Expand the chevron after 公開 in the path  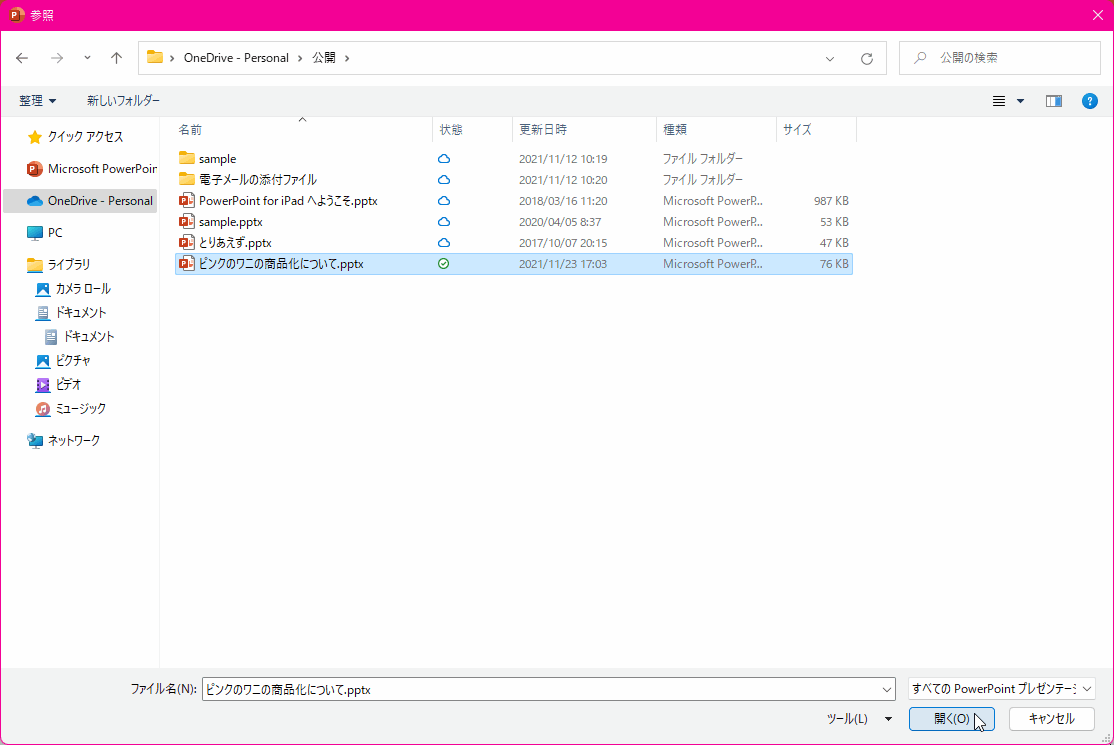pyautogui.click(x=347, y=58)
